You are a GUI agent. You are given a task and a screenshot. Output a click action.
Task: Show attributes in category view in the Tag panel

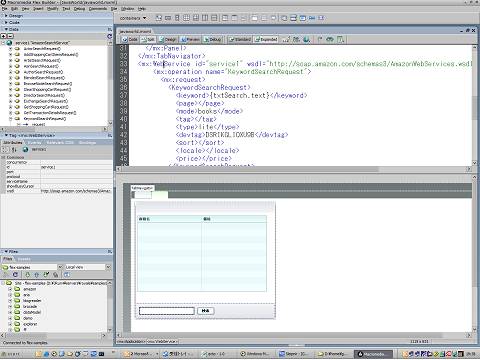(4, 150)
